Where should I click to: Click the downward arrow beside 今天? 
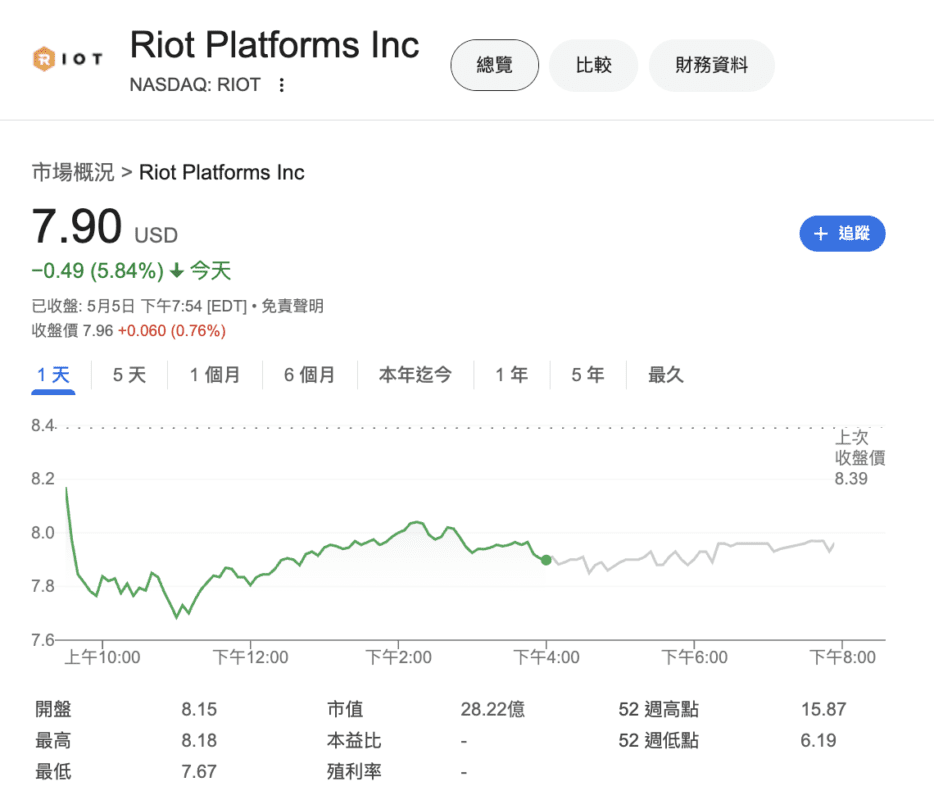point(177,271)
